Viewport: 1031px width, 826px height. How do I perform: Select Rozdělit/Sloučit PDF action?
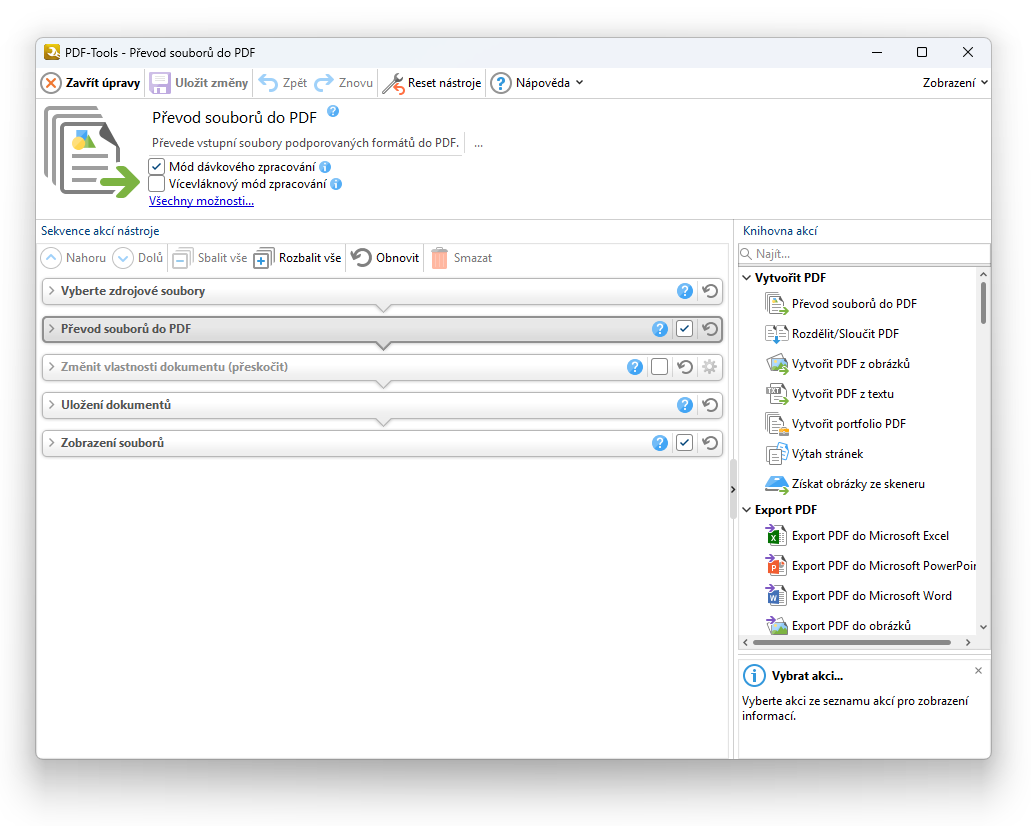832,334
